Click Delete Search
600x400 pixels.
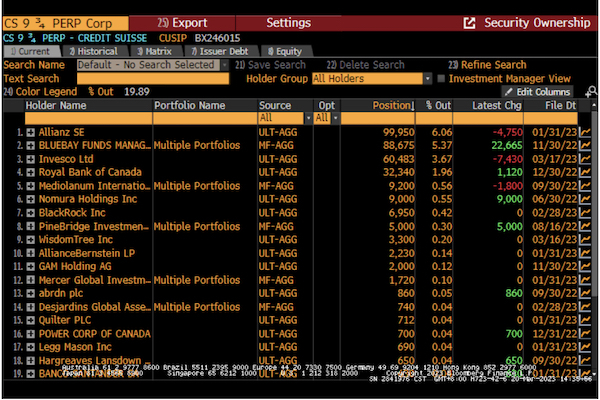[x=365, y=65]
